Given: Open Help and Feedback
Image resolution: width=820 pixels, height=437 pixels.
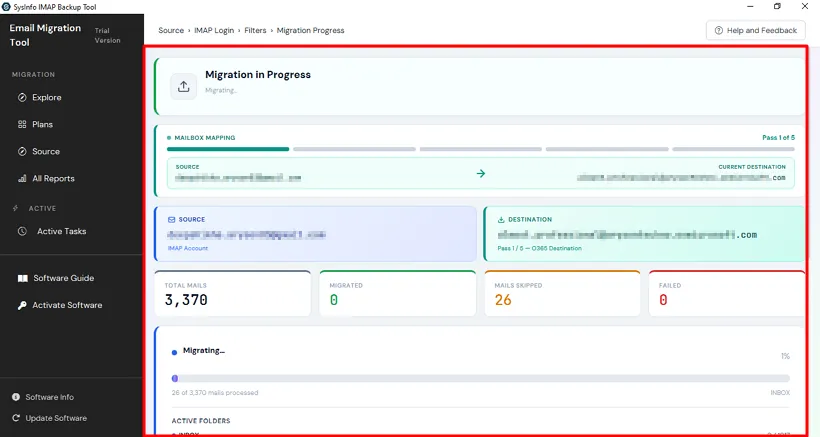Looking at the screenshot, I should [x=756, y=30].
